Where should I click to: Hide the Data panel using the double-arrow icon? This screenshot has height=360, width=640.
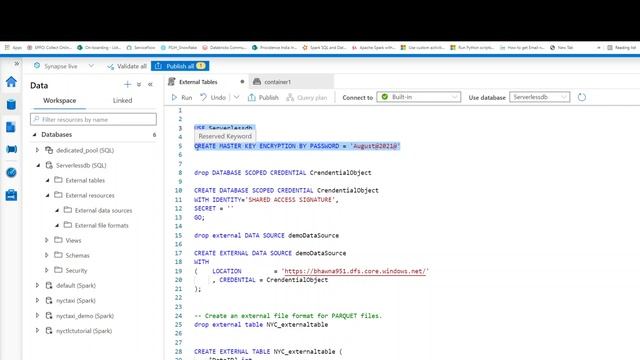[x=150, y=84]
